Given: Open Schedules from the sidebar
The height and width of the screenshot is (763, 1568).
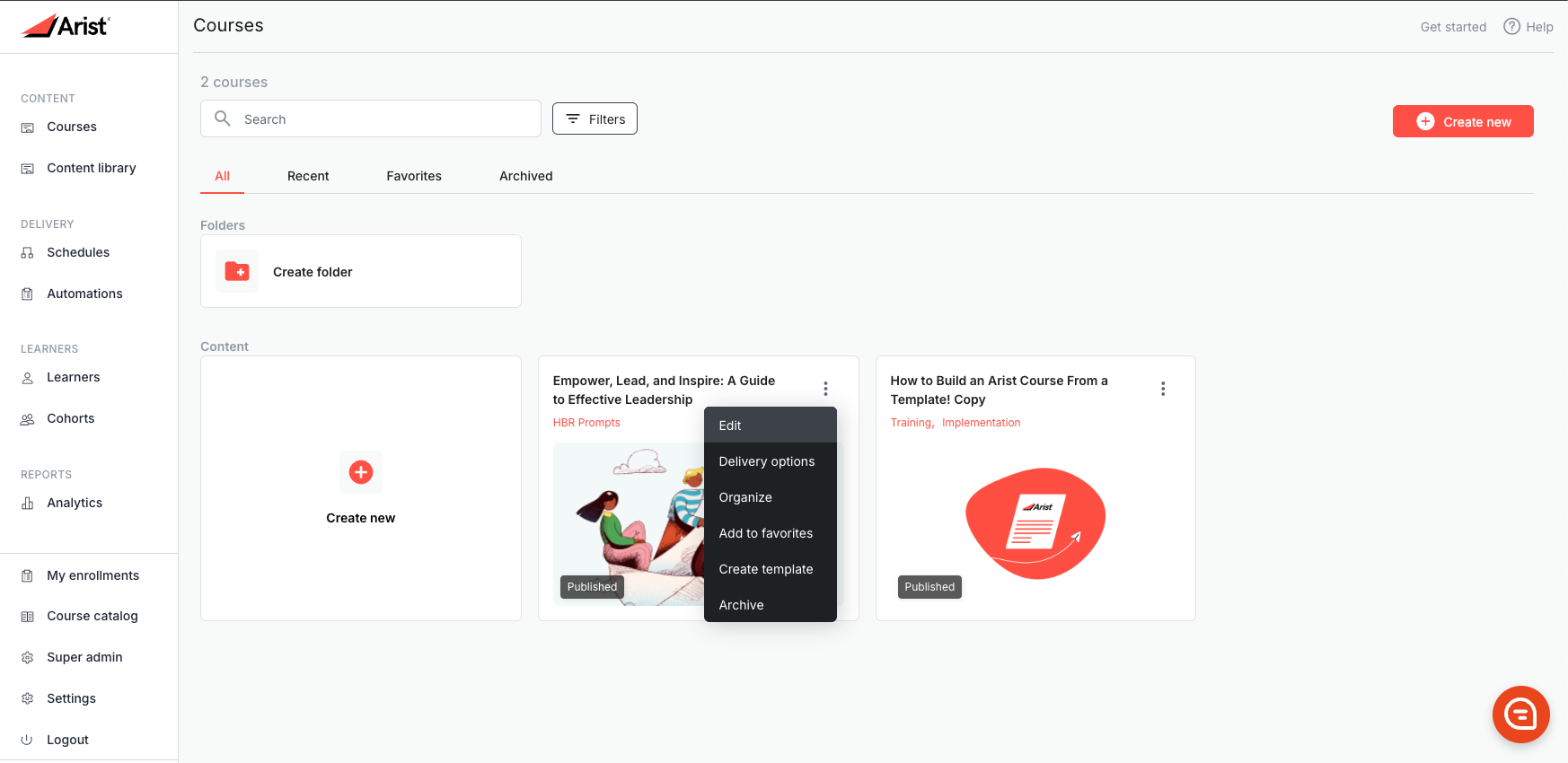Looking at the screenshot, I should click(78, 252).
